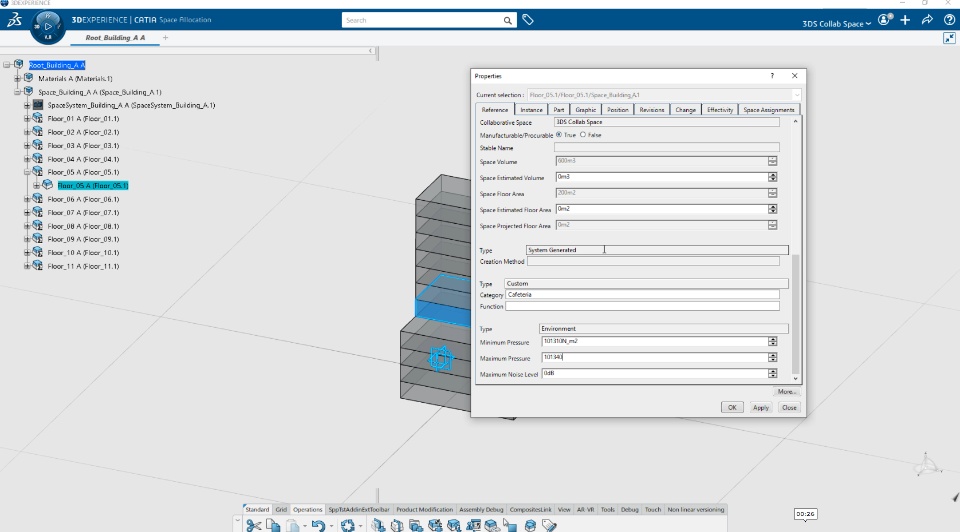Click the Stable Name input field
The height and width of the screenshot is (532, 960).
(666, 148)
